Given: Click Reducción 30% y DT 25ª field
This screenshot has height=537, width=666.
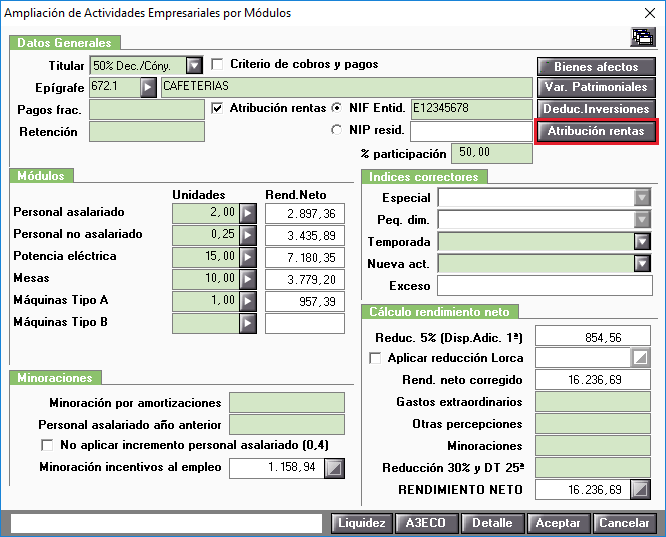Looking at the screenshot, I should (x=593, y=468).
